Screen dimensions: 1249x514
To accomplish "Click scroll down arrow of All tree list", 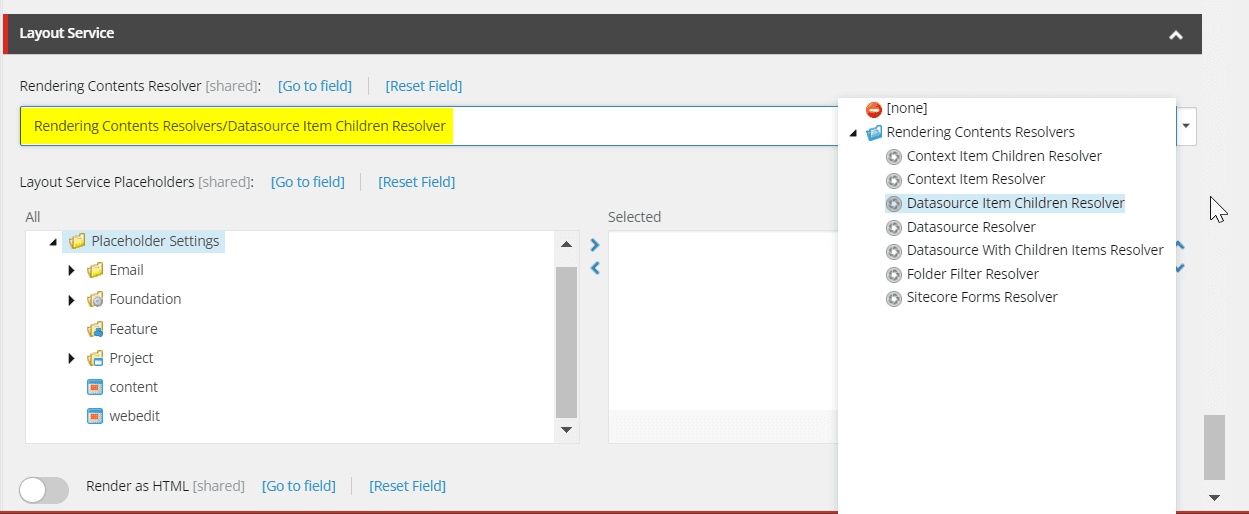I will 566,430.
